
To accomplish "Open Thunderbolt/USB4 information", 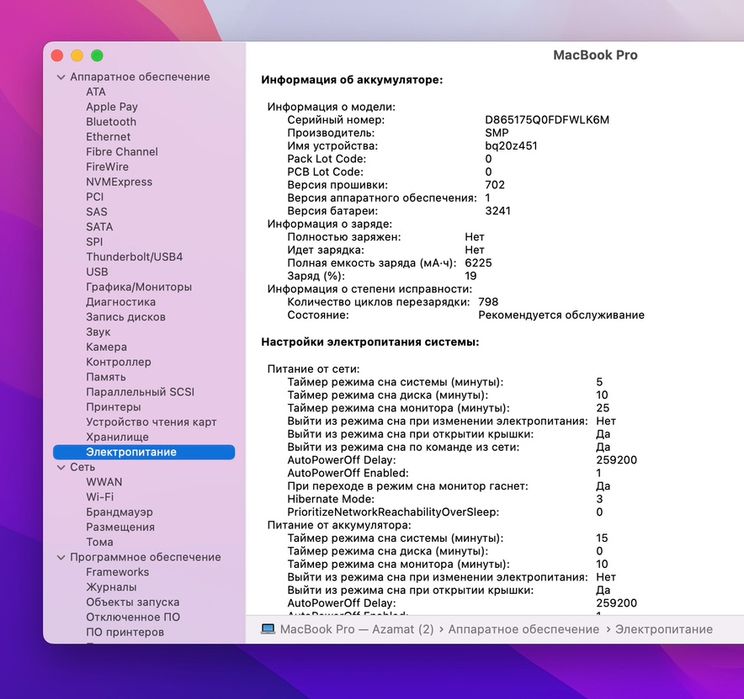I will (x=134, y=257).
